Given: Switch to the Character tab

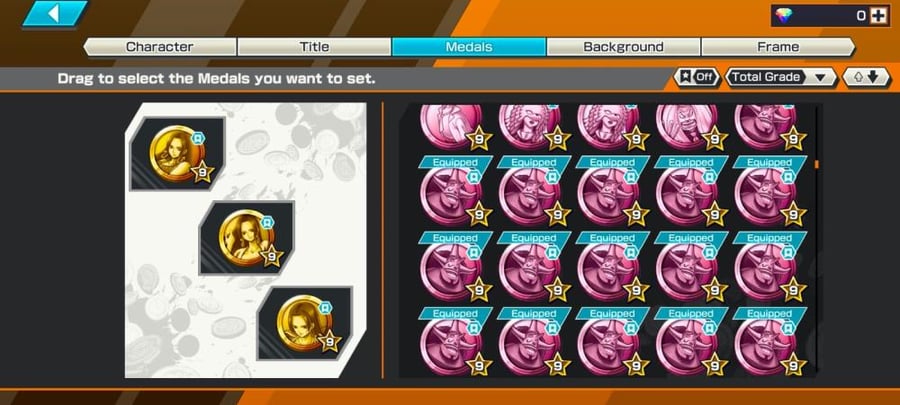Looking at the screenshot, I should 160,47.
